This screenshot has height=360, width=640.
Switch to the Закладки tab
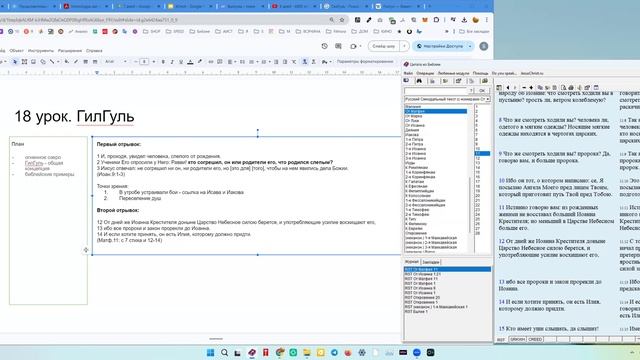[x=431, y=262]
